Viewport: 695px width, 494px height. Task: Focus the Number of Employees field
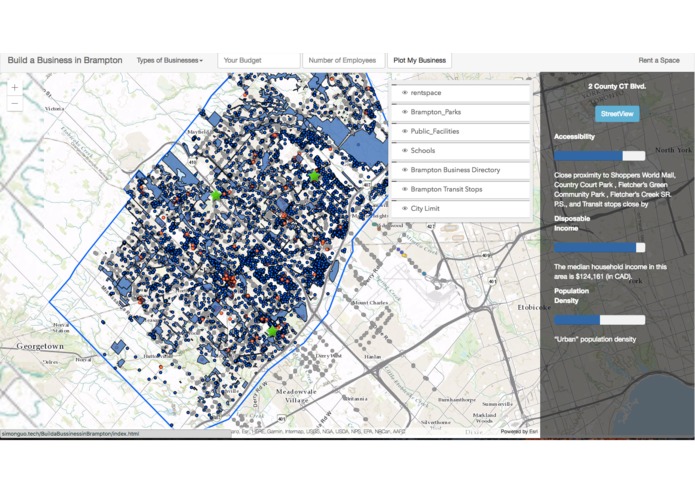coord(344,60)
